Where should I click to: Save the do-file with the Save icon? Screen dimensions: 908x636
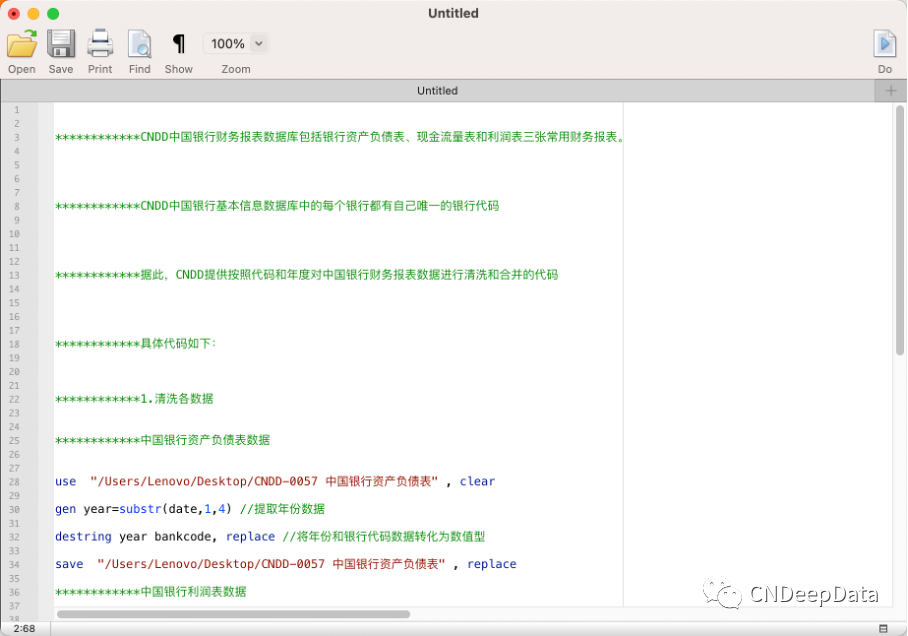tap(61, 44)
